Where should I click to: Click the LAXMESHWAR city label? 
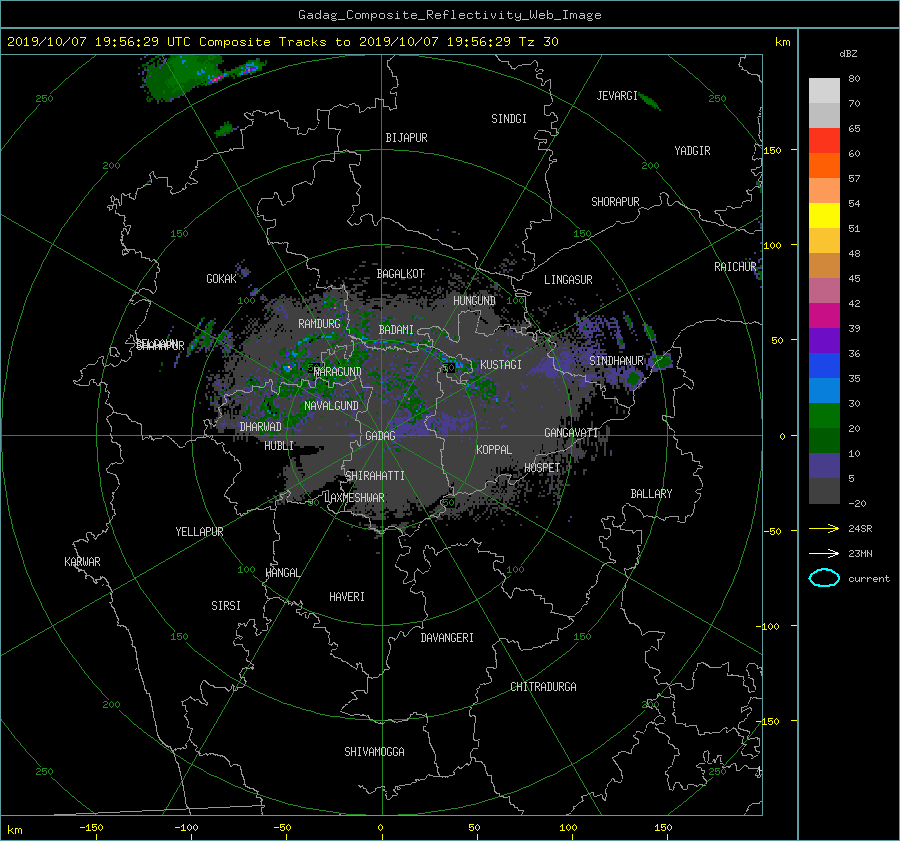(x=354, y=498)
